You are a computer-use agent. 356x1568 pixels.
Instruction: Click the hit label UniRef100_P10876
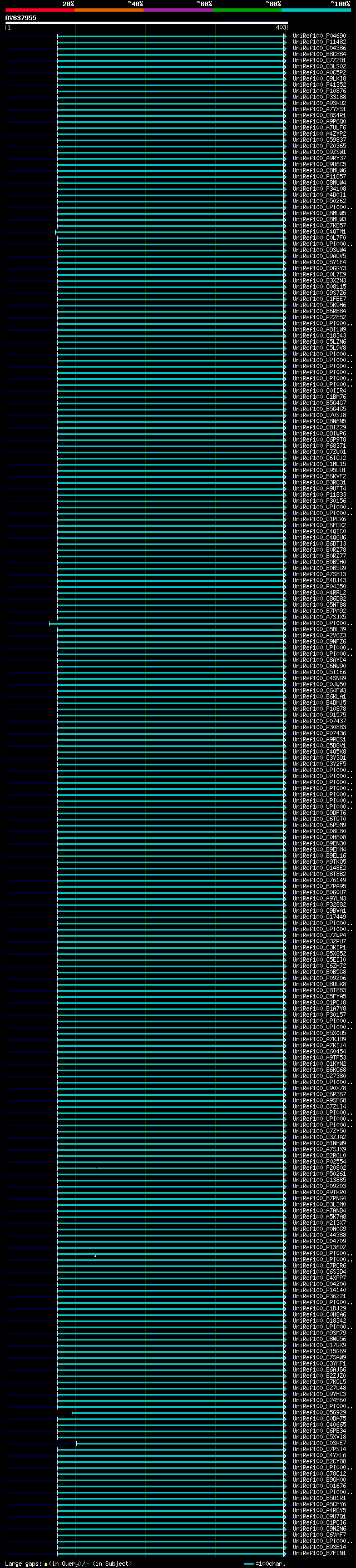point(319,91)
